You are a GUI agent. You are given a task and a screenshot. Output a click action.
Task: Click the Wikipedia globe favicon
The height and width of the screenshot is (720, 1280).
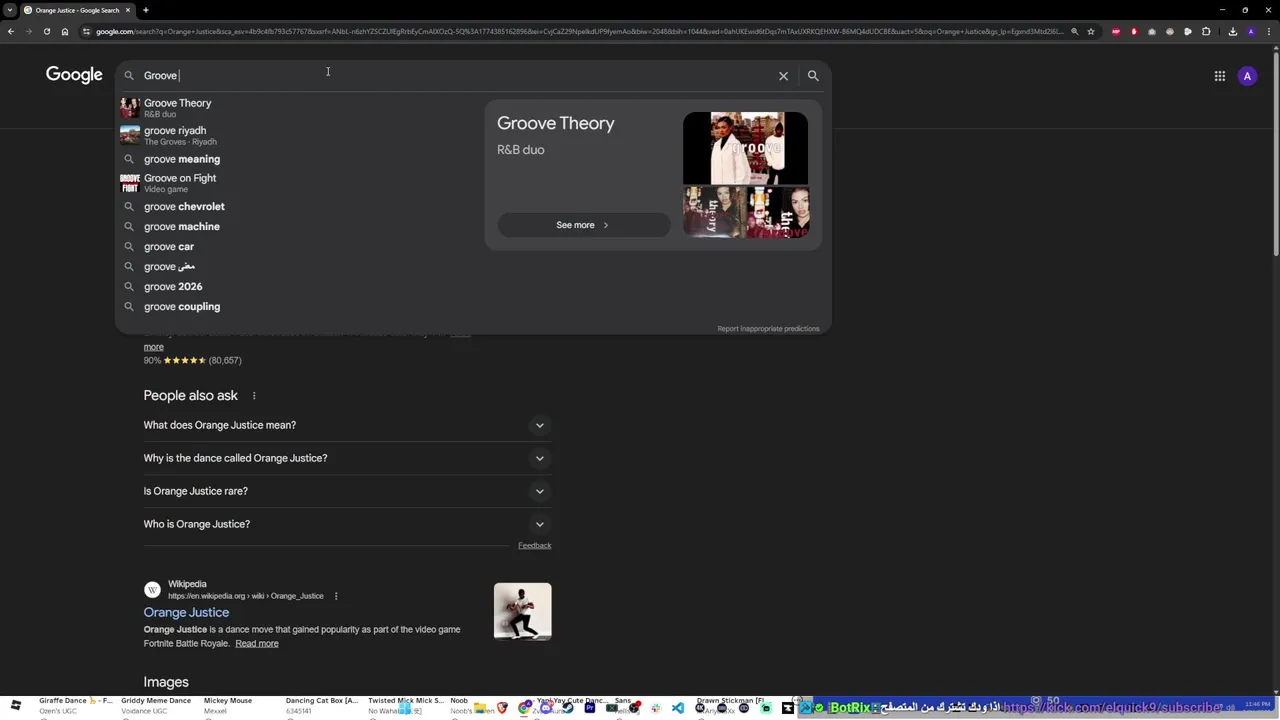[152, 590]
